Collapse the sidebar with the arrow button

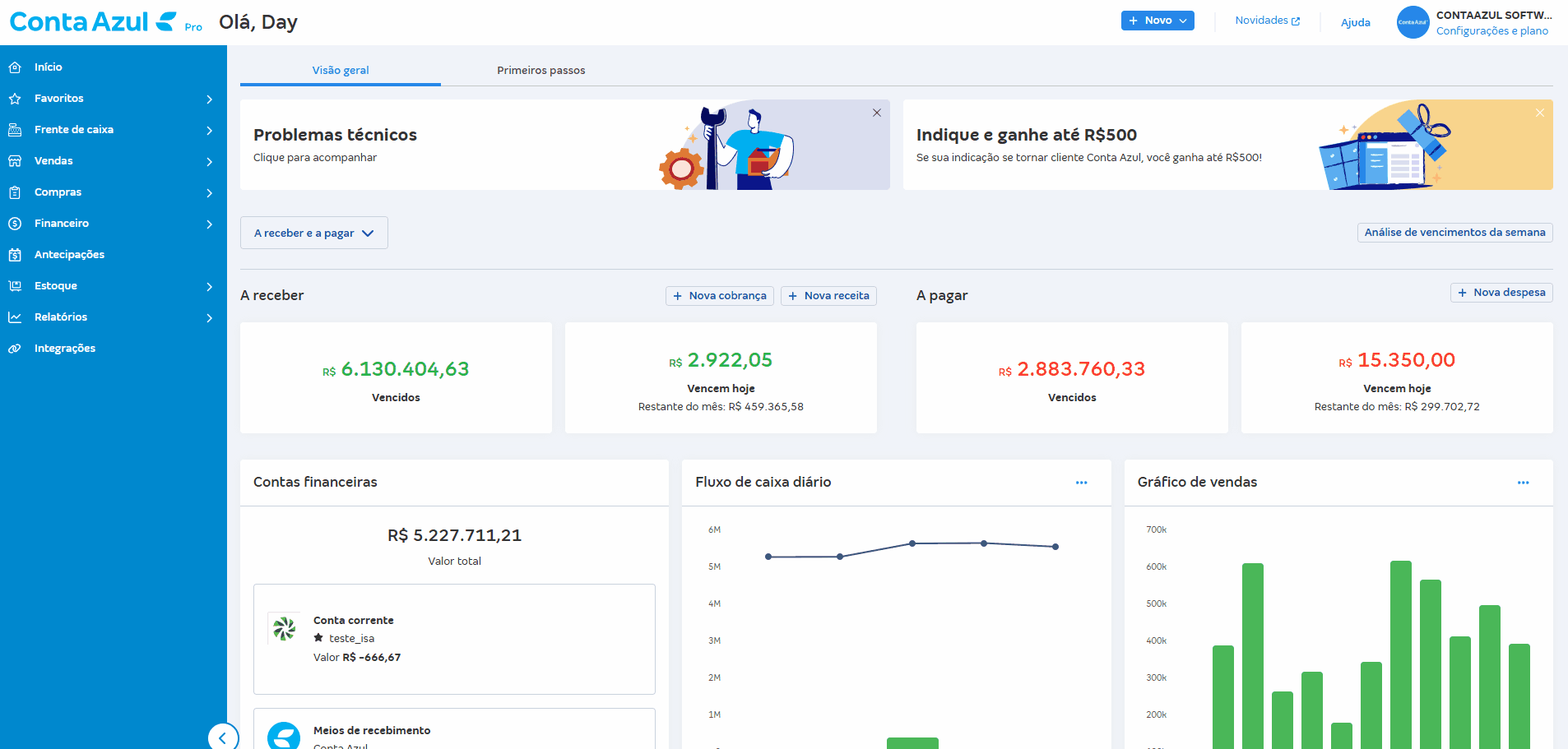(x=223, y=737)
